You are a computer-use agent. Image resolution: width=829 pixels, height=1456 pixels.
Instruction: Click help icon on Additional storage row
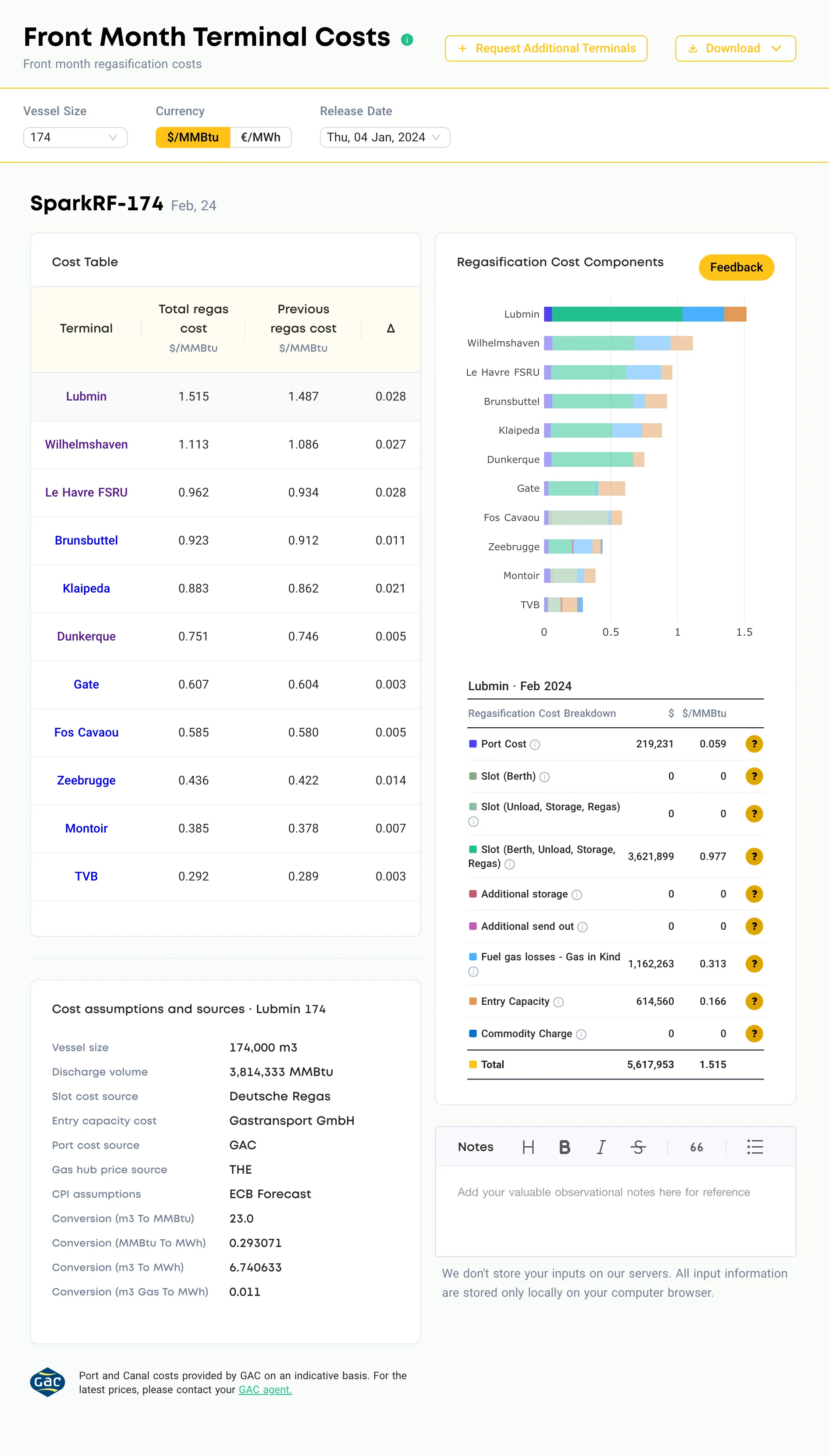pyautogui.click(x=754, y=894)
